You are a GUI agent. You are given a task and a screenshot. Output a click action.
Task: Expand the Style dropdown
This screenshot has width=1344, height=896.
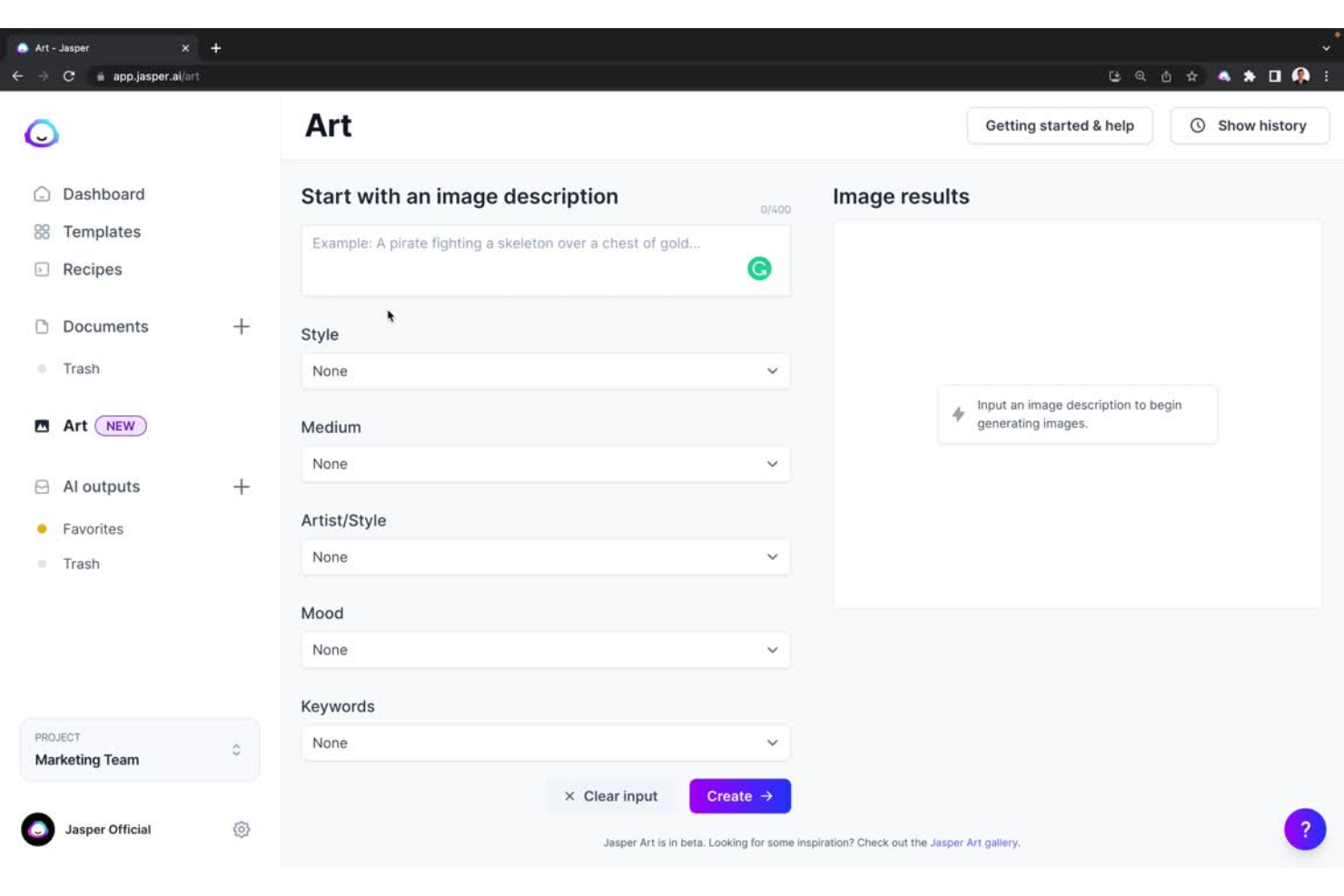coord(546,371)
